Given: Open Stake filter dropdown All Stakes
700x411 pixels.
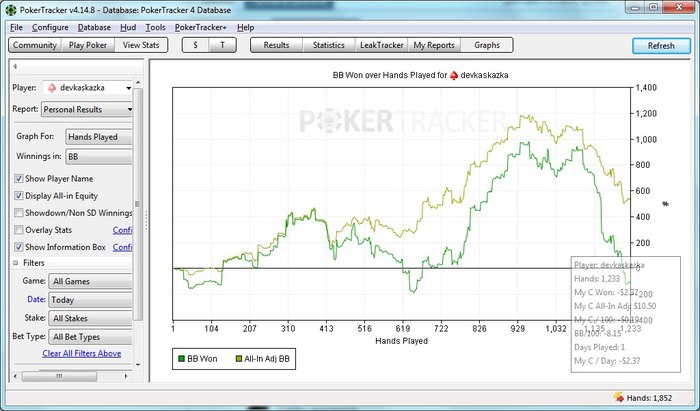Looking at the screenshot, I should [x=90, y=318].
